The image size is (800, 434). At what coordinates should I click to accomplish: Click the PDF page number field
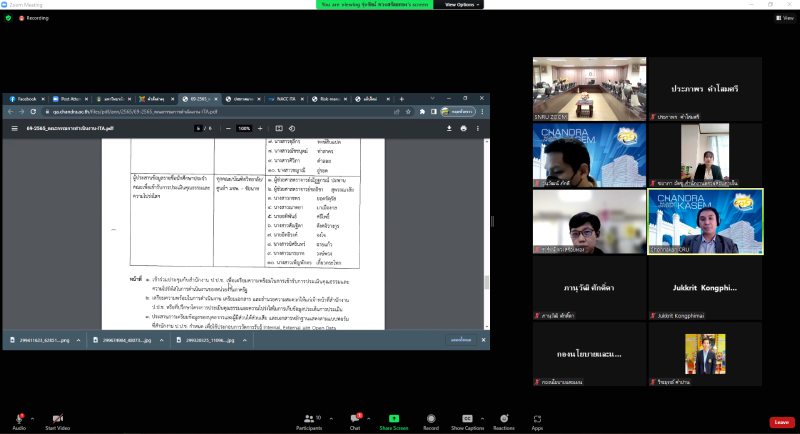pos(199,129)
